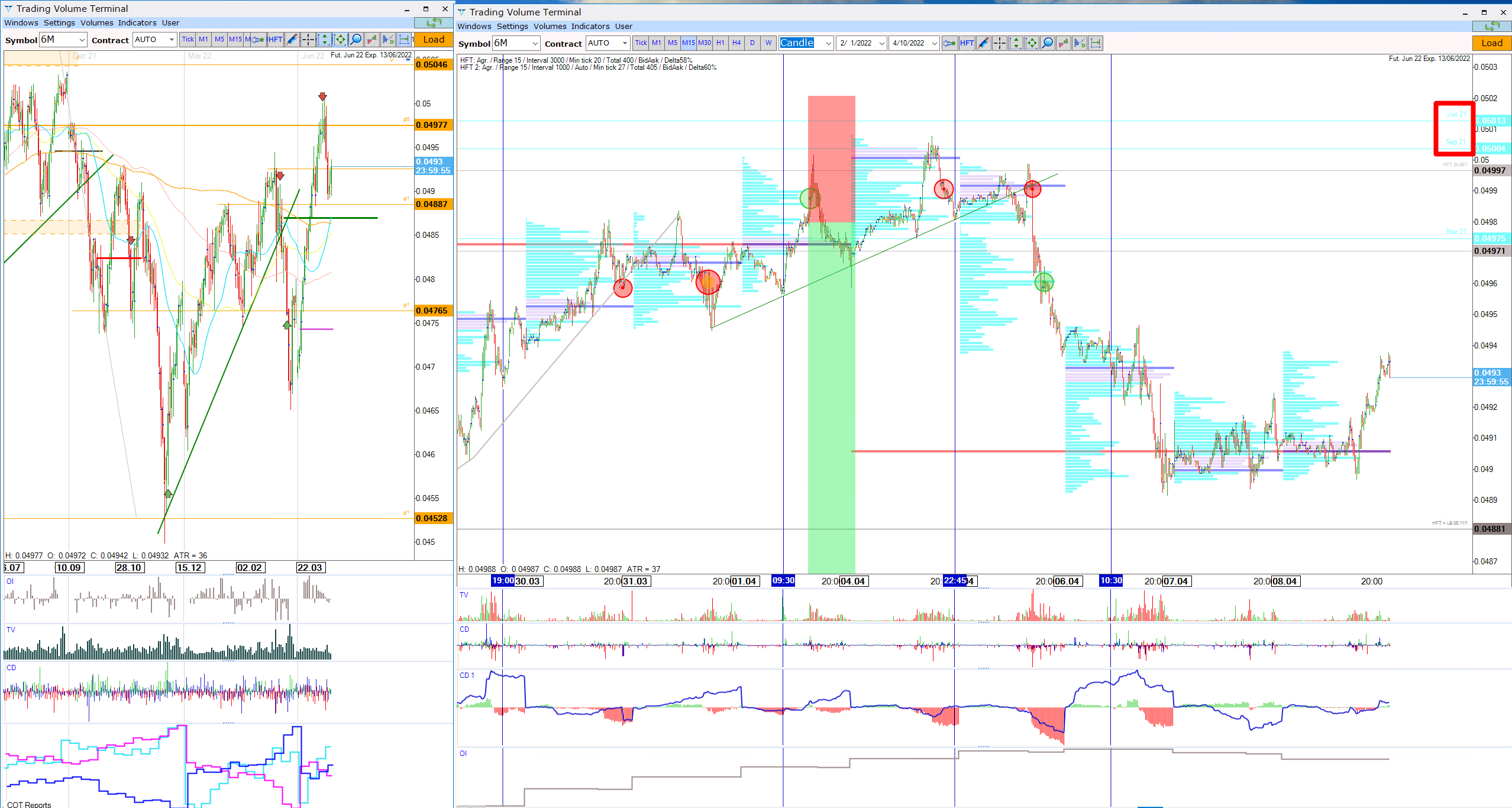
Task: Click the measure range icon in left window
Action: pyautogui.click(x=404, y=40)
